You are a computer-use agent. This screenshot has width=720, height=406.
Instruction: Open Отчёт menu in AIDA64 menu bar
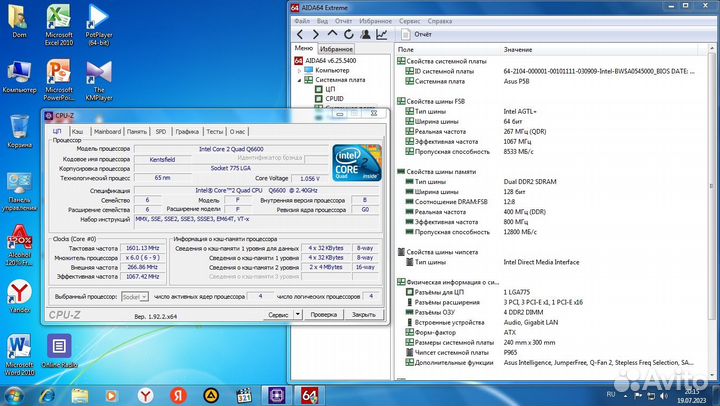(343, 21)
